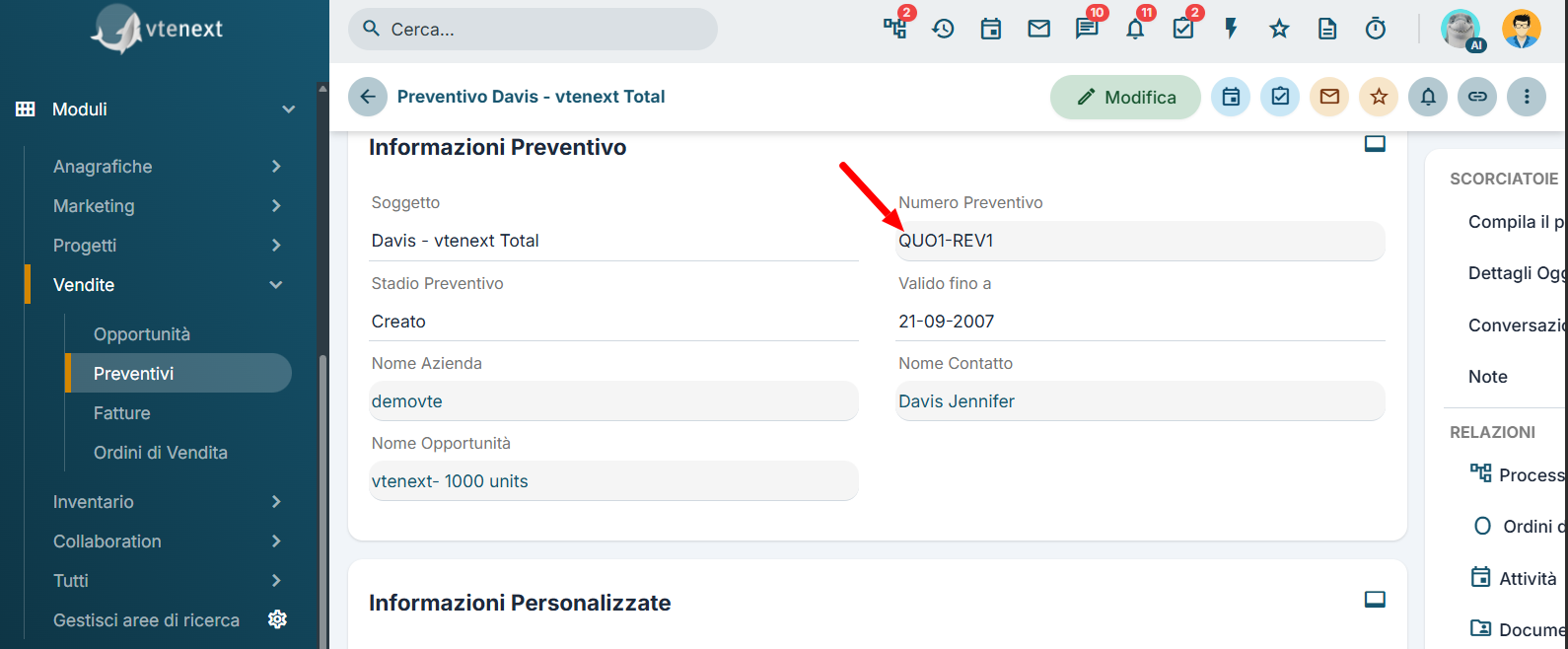This screenshot has height=649, width=1568.
Task: Open the processes icon in top bar
Action: pos(895,29)
